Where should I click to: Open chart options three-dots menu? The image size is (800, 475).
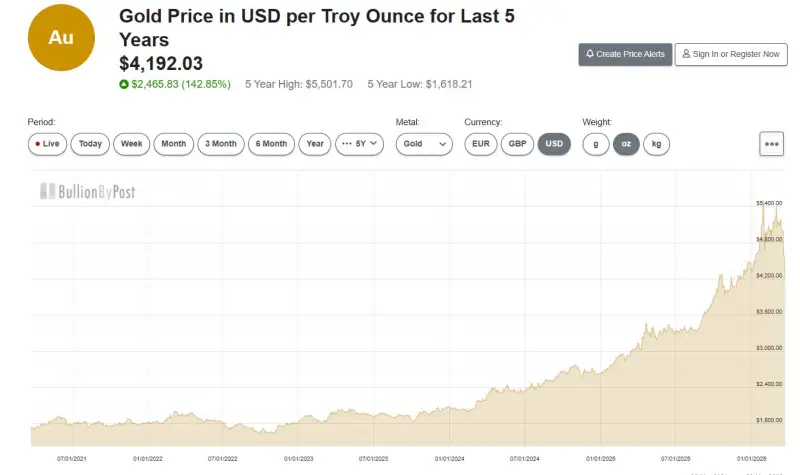(771, 144)
